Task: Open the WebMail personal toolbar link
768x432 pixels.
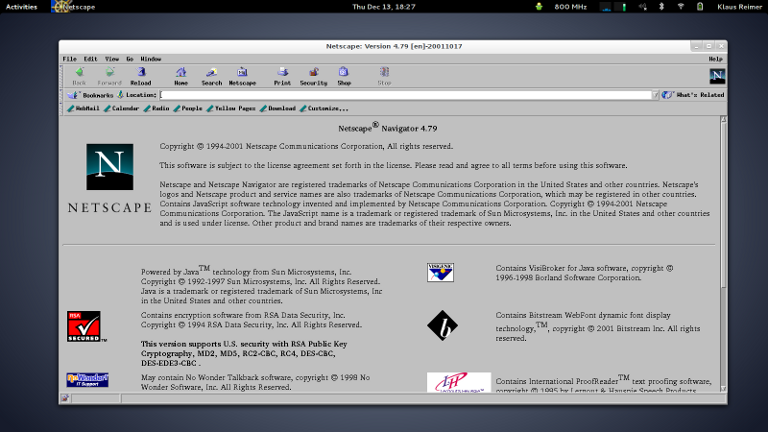Action: [x=83, y=108]
